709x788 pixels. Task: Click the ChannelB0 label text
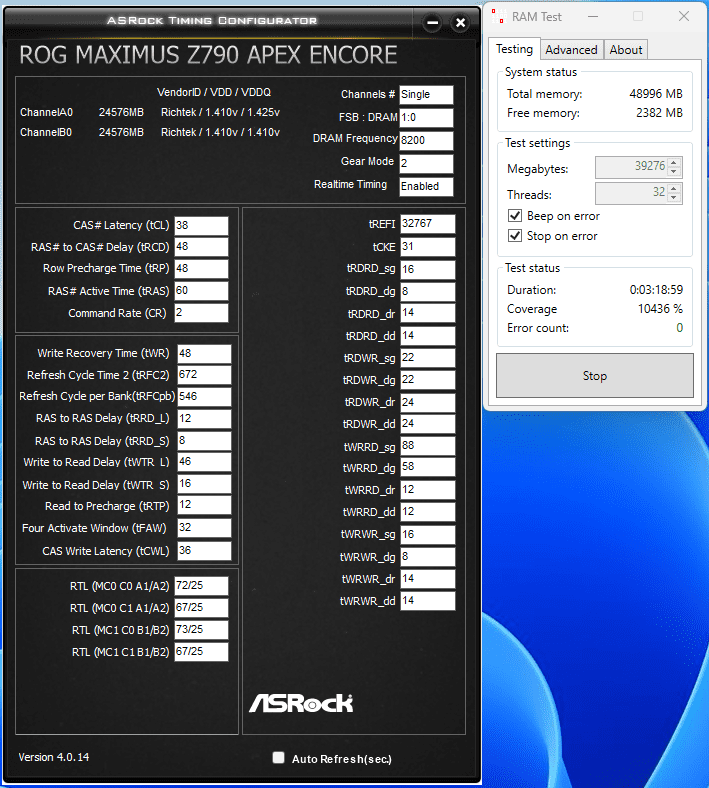pos(46,132)
